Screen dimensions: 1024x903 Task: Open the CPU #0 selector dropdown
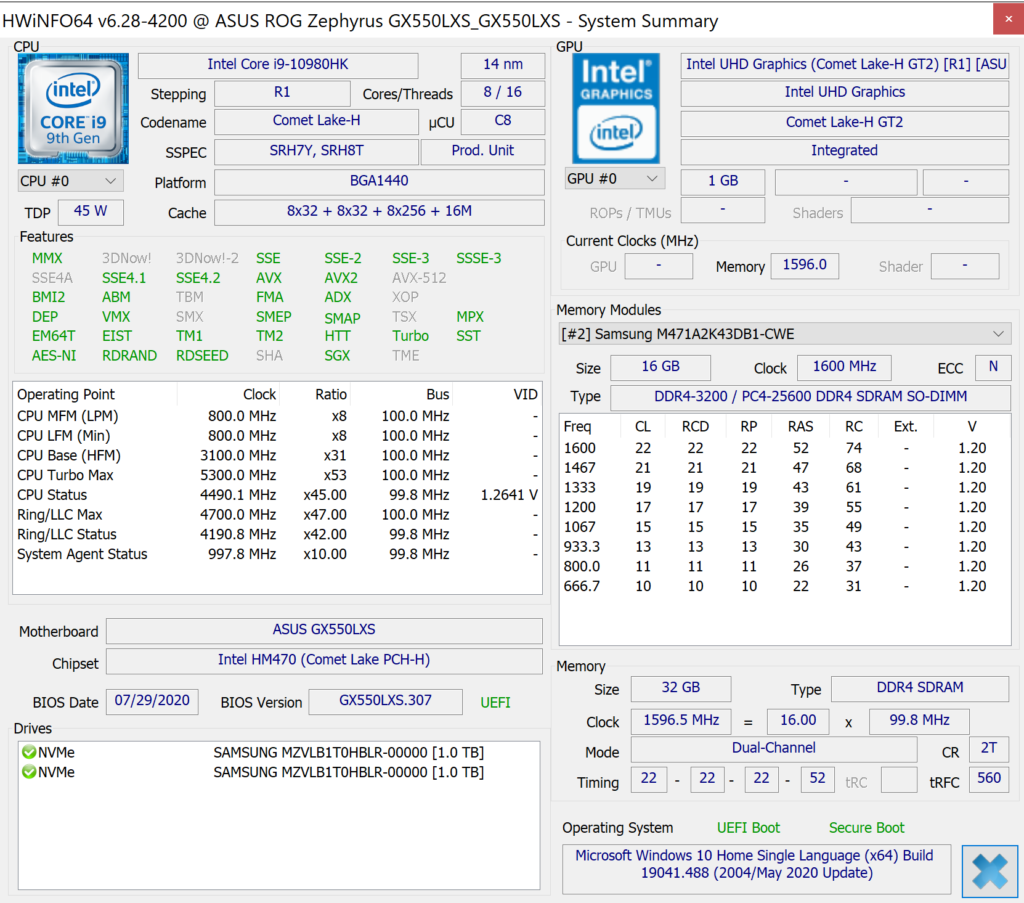[70, 181]
